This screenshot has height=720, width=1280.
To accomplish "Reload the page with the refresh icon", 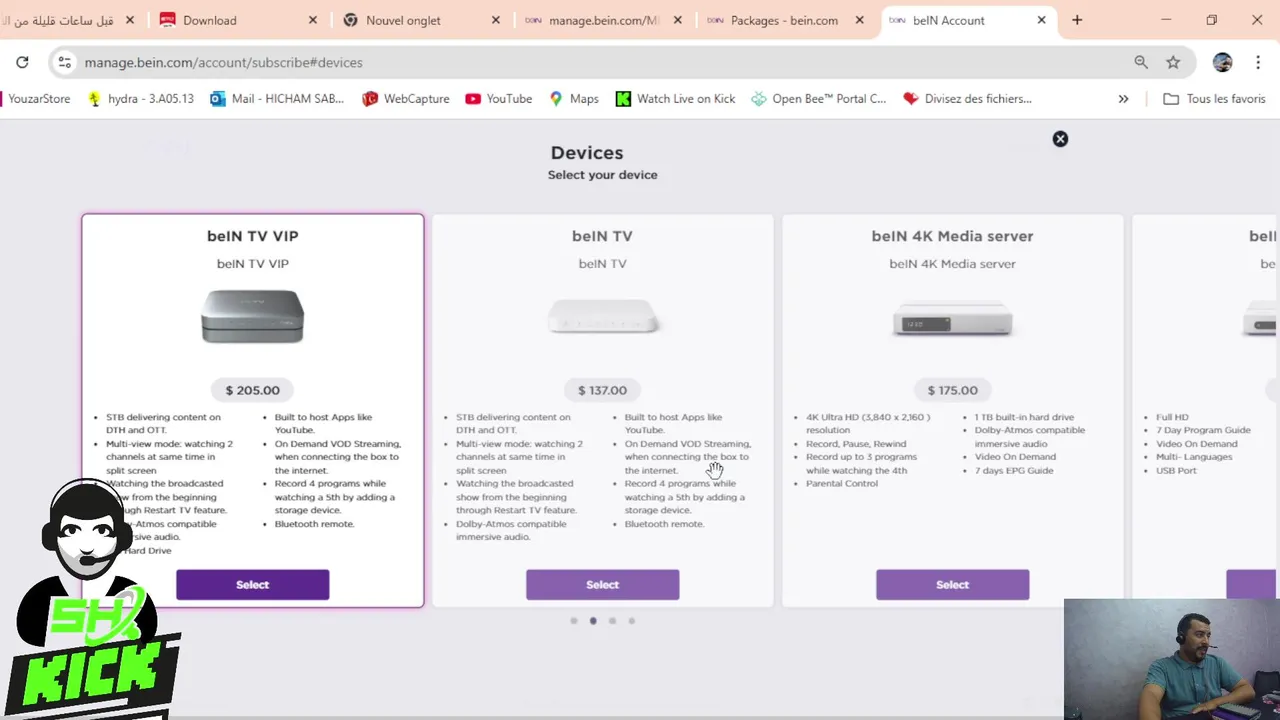I will pyautogui.click(x=22, y=62).
